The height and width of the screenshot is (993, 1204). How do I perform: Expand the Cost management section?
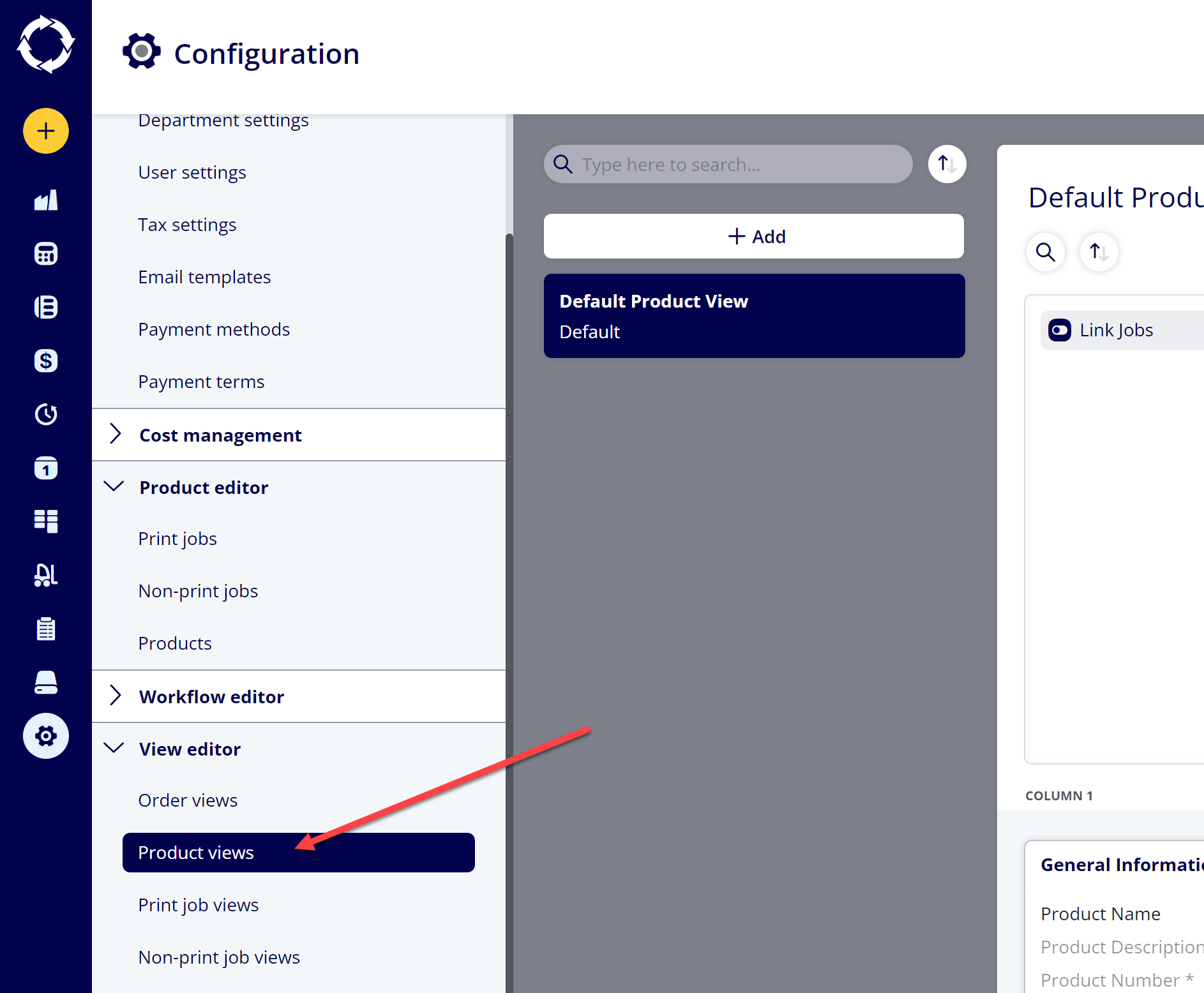[299, 435]
